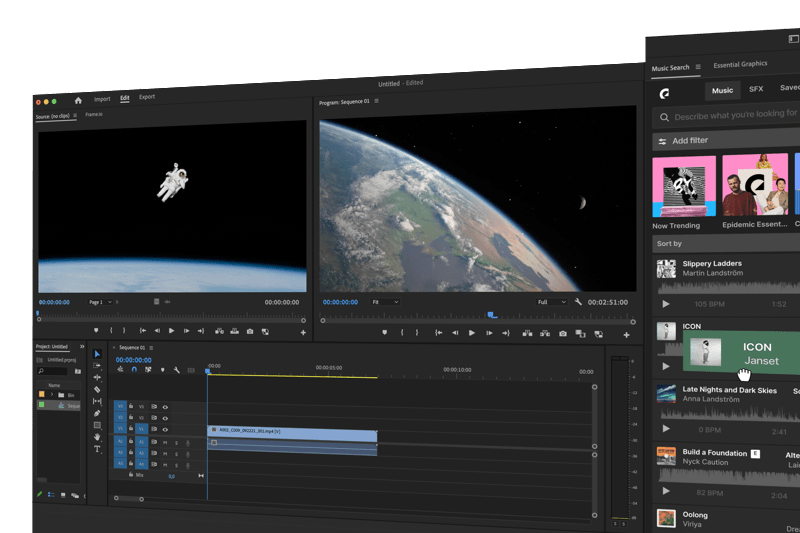Click the Program monitor playhead scrubber
The height and width of the screenshot is (533, 800).
coord(491,315)
